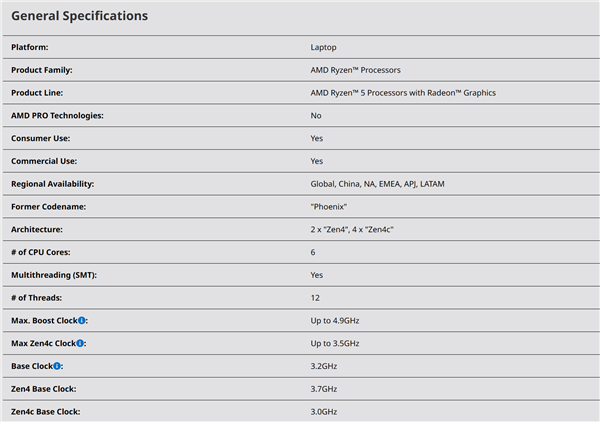This screenshot has height=422, width=600.
Task: Click the Ryzen 5 with Radeon Graphics value
Action: tap(403, 93)
